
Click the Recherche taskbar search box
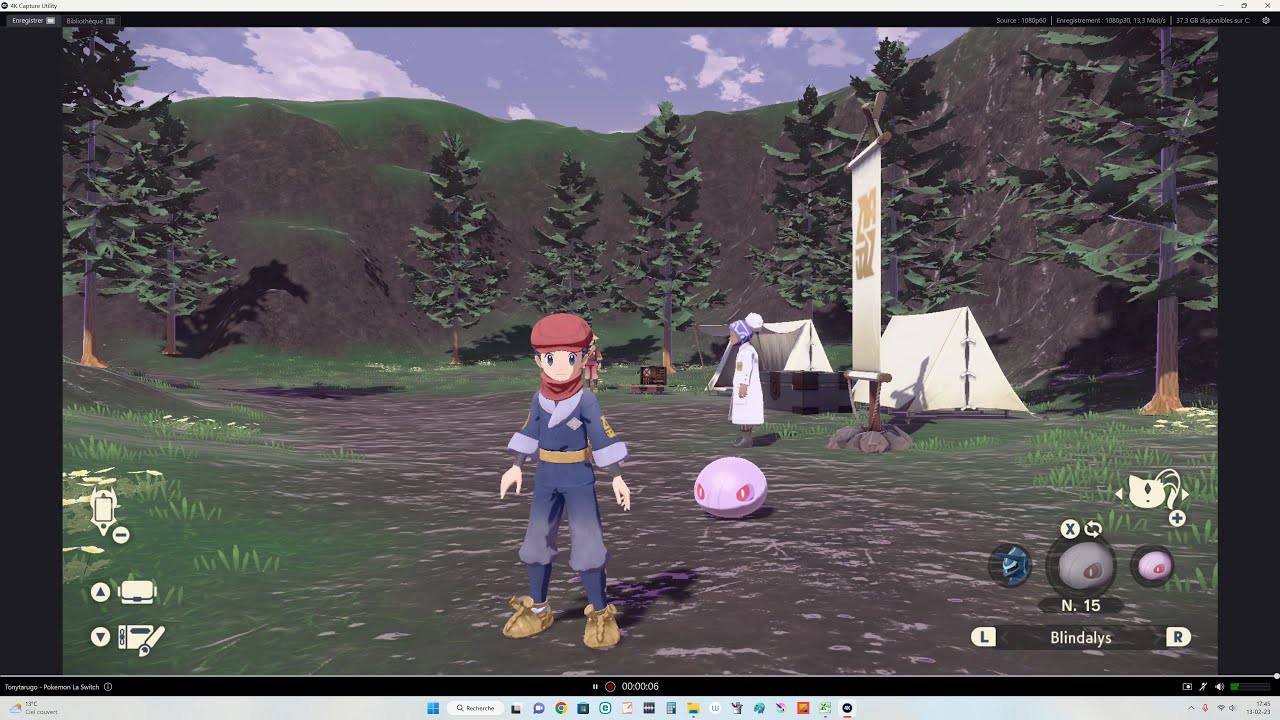coord(476,708)
